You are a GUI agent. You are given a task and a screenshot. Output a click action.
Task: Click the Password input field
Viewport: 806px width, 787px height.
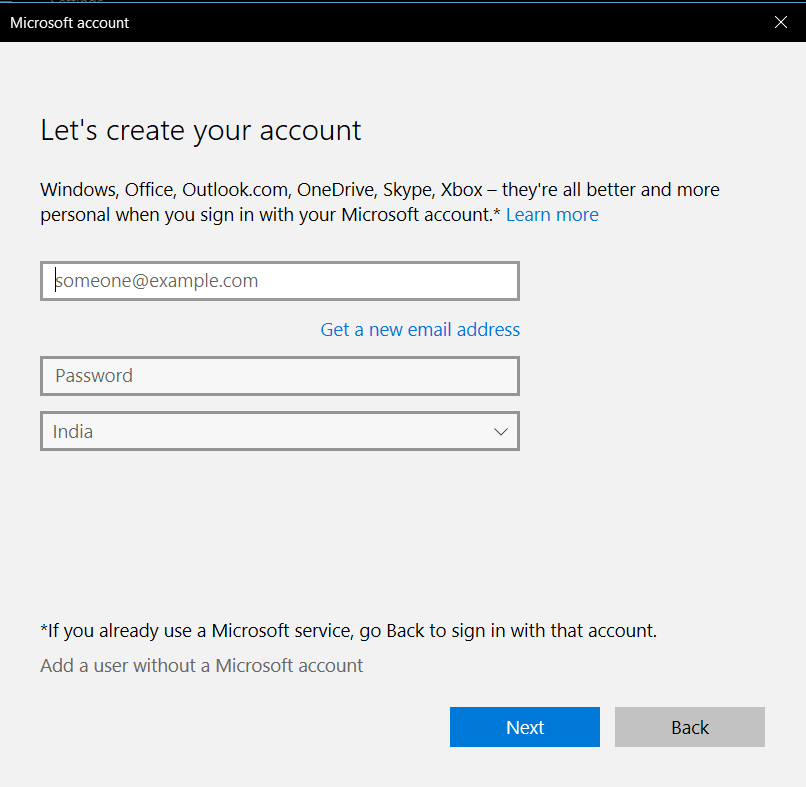tap(280, 376)
